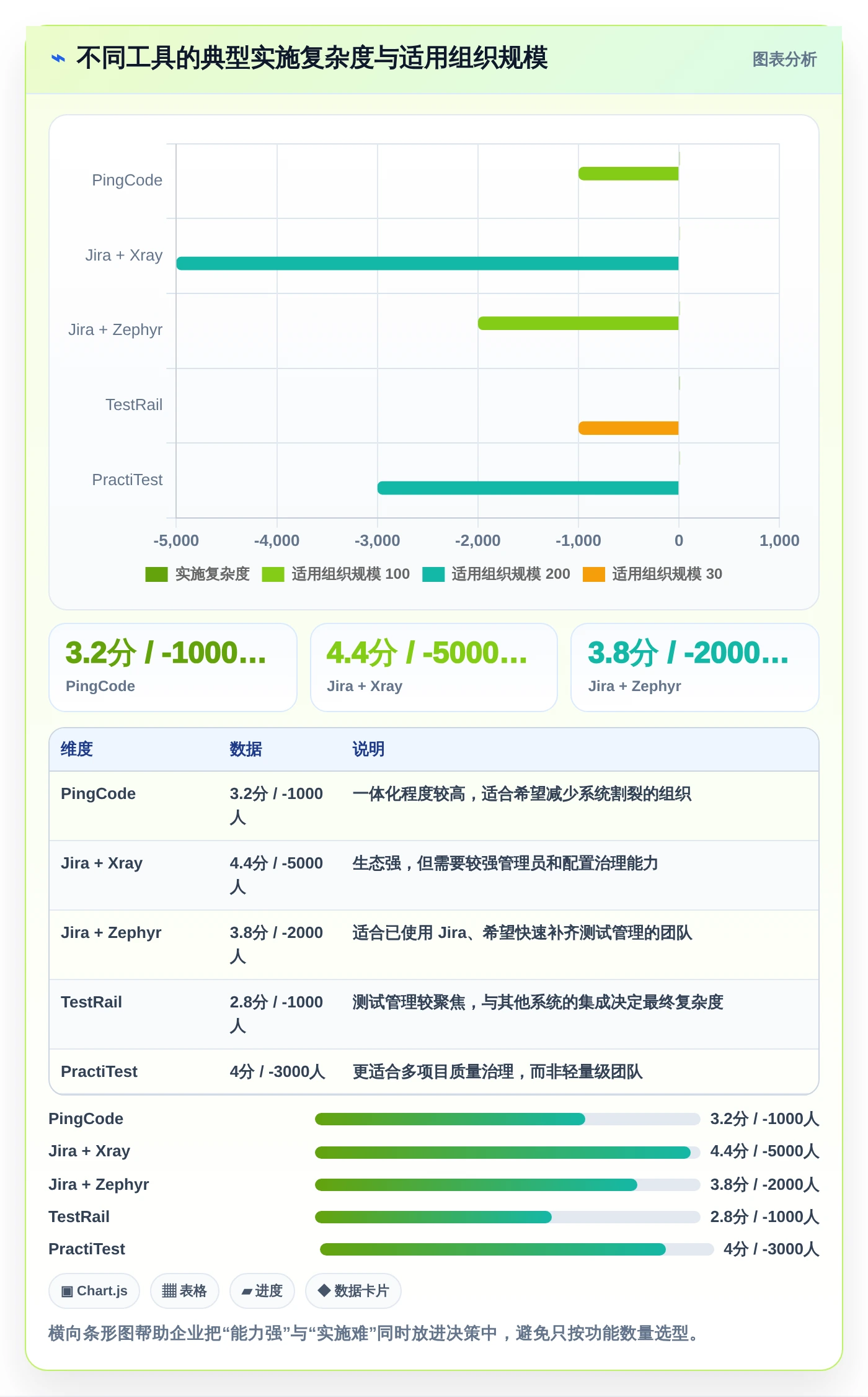Toggle the 适用组织规模 30 legend swatch
Image resolution: width=868 pixels, height=1397 pixels.
(x=593, y=574)
